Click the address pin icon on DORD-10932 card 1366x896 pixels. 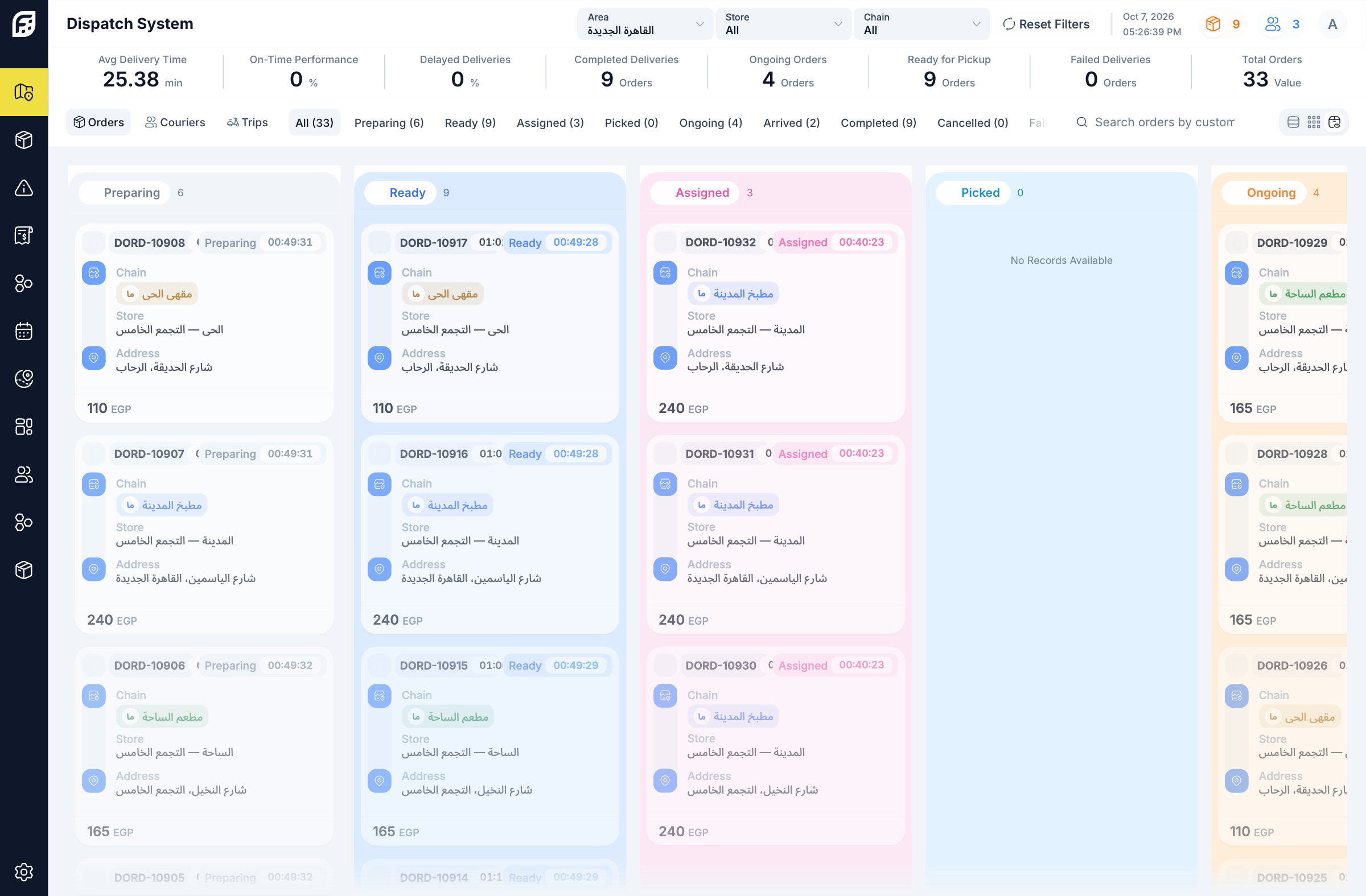[x=665, y=358]
